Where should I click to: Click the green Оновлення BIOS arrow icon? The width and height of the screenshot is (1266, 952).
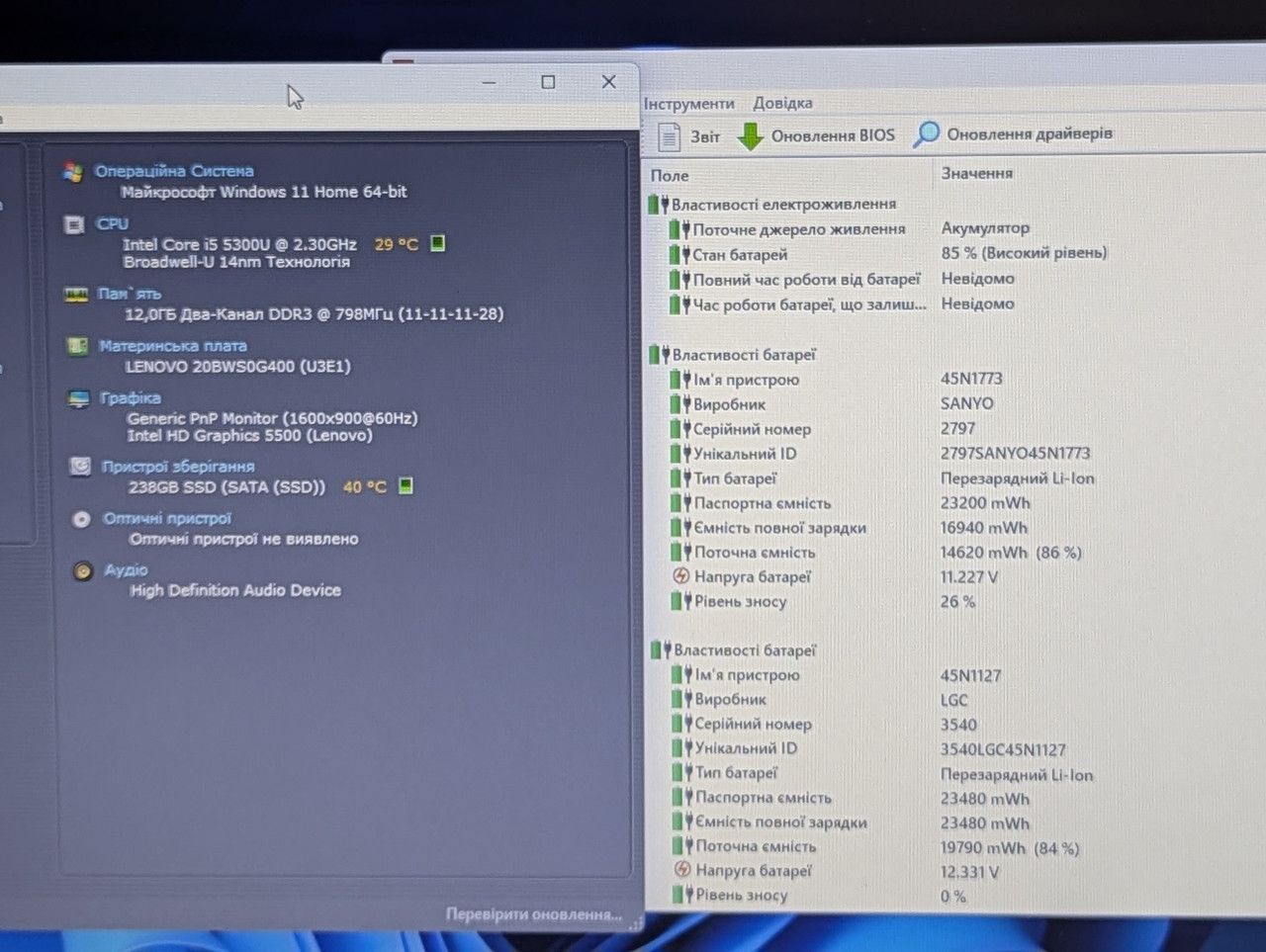(x=751, y=136)
